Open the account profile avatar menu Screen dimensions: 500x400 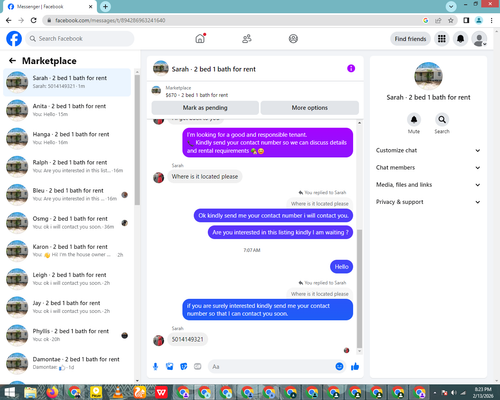click(x=479, y=39)
